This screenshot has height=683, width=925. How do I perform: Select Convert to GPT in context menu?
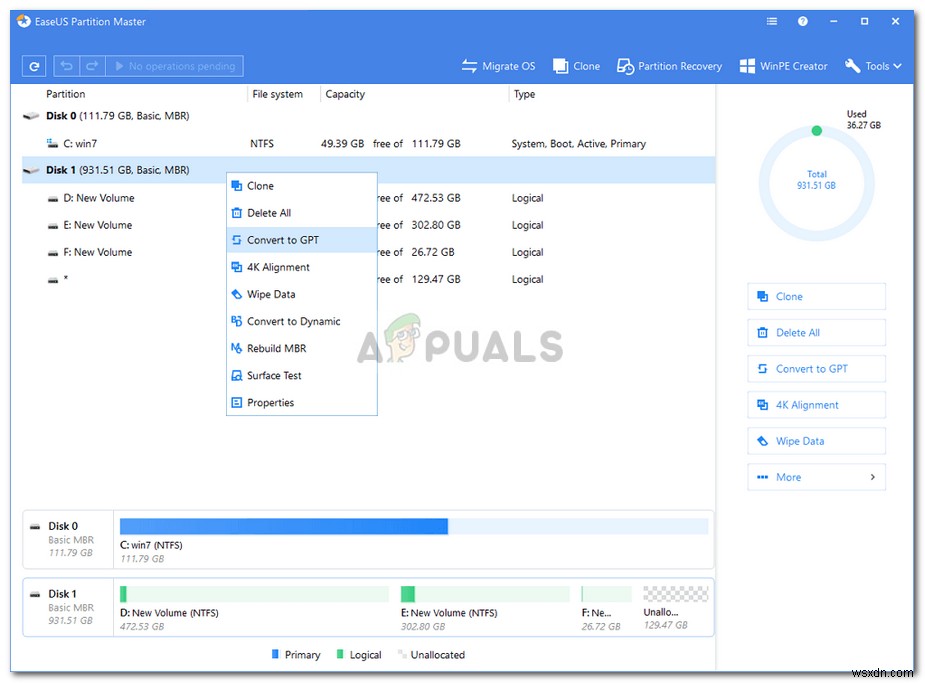[301, 240]
